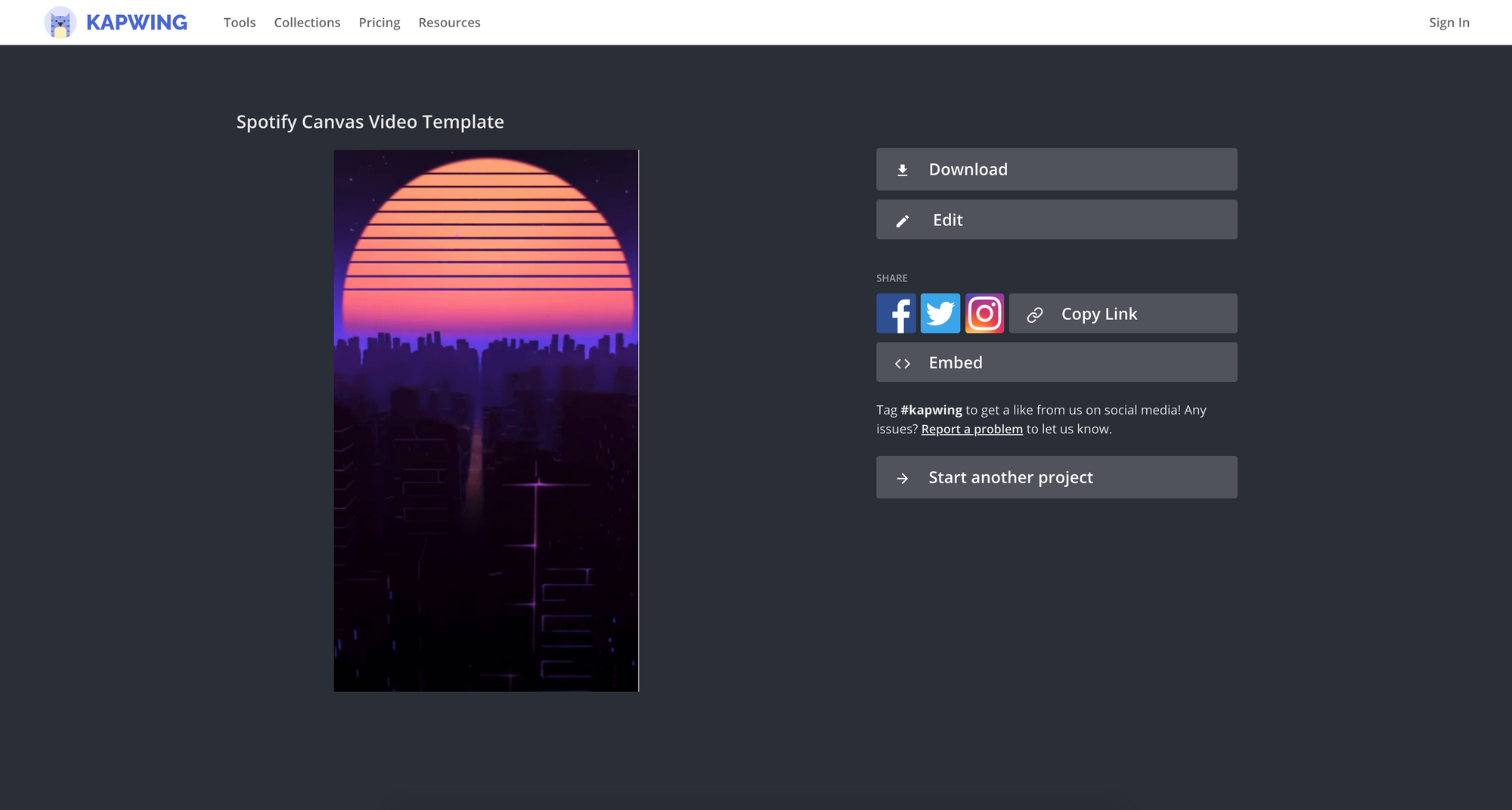The image size is (1512, 810).
Task: Click the chain link icon
Action: pyautogui.click(x=1035, y=315)
